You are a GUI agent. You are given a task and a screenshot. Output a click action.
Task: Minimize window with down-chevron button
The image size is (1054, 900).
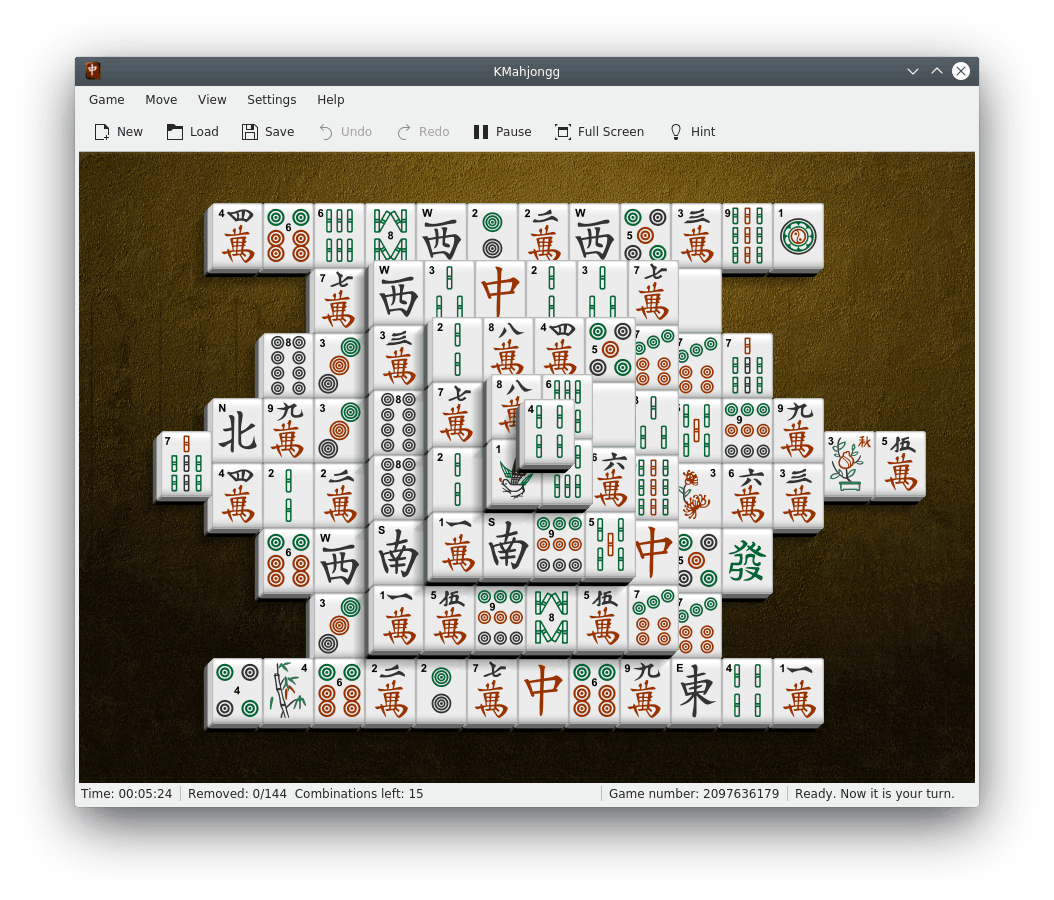913,71
